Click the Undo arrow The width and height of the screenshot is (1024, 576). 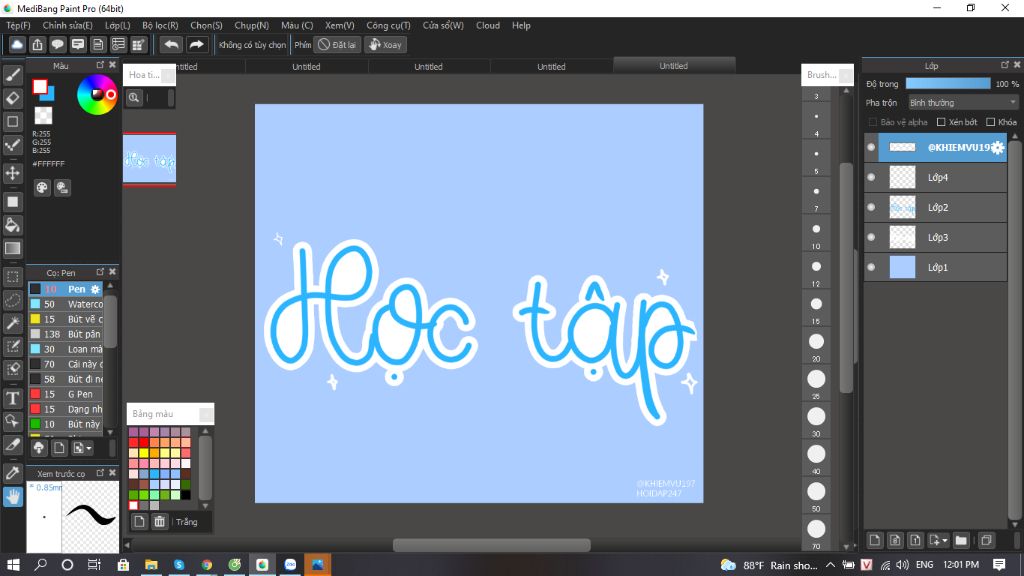171,44
